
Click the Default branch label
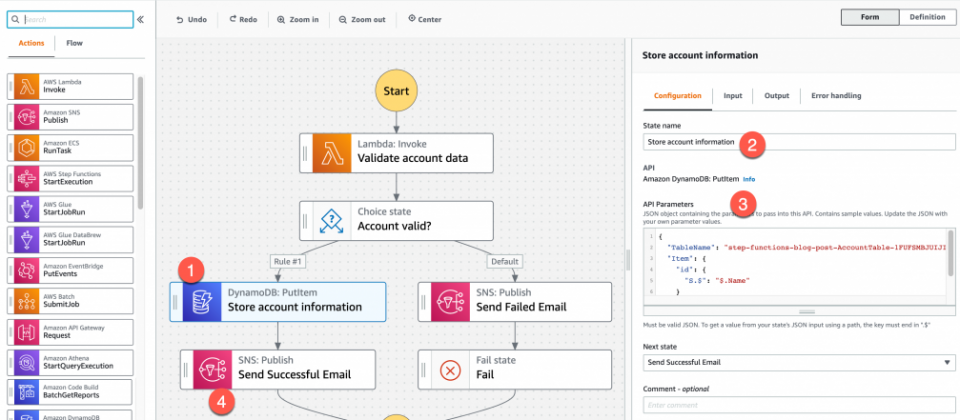tap(504, 261)
